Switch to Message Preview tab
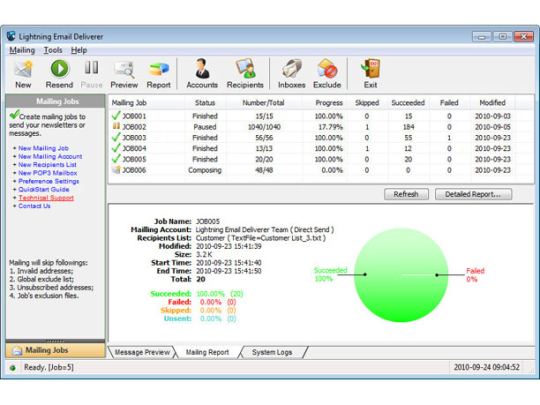Viewport: 540px width, 405px height. click(x=142, y=352)
